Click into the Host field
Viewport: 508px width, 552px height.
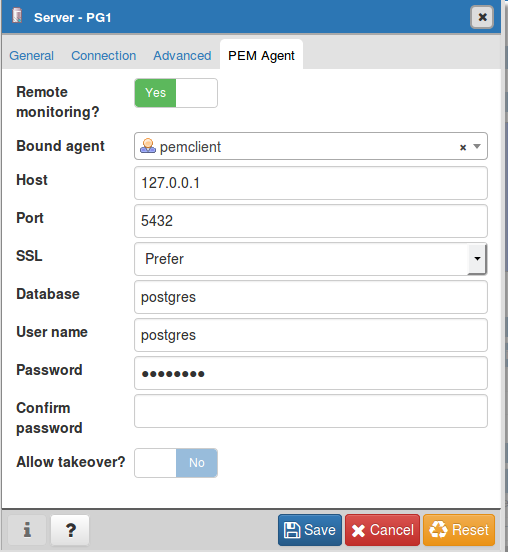311,183
